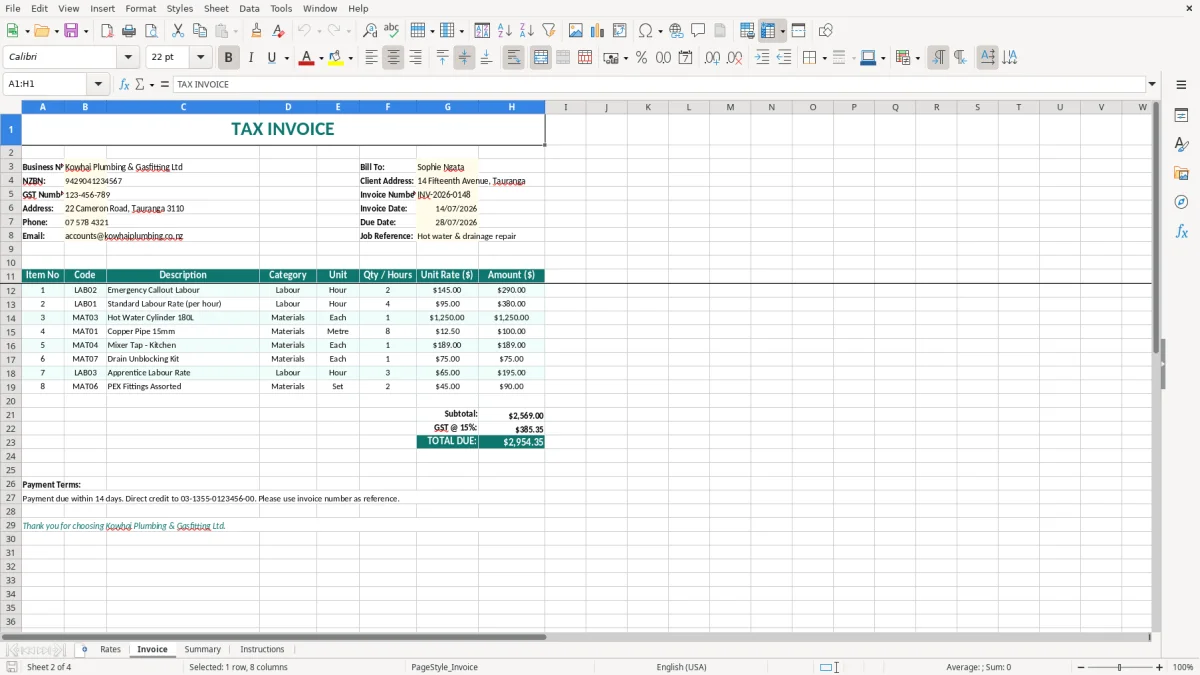Toggle Bold formatting

(x=229, y=58)
